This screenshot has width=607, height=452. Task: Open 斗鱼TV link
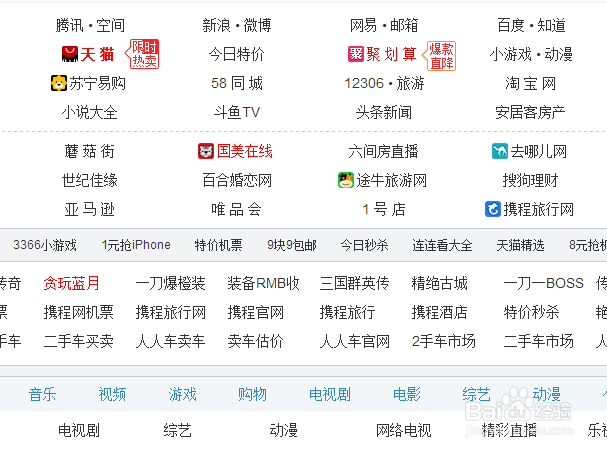point(237,113)
